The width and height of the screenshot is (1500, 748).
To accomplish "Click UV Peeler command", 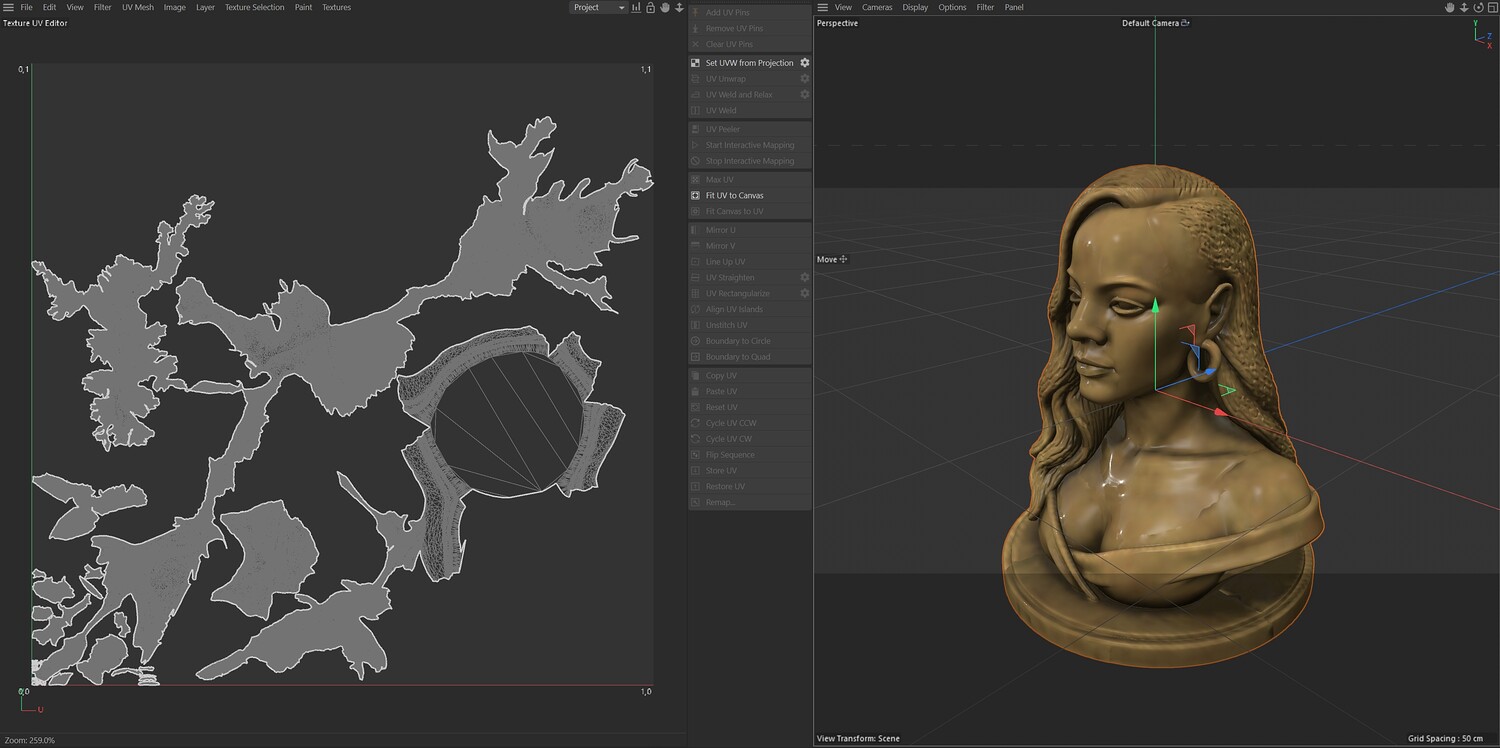I will [x=750, y=129].
